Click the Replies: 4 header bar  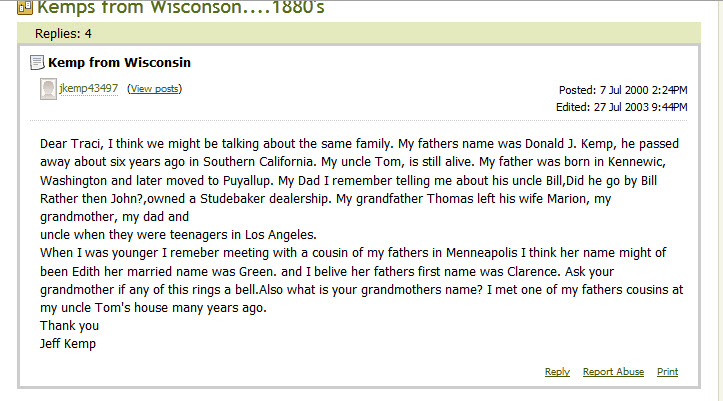[359, 34]
